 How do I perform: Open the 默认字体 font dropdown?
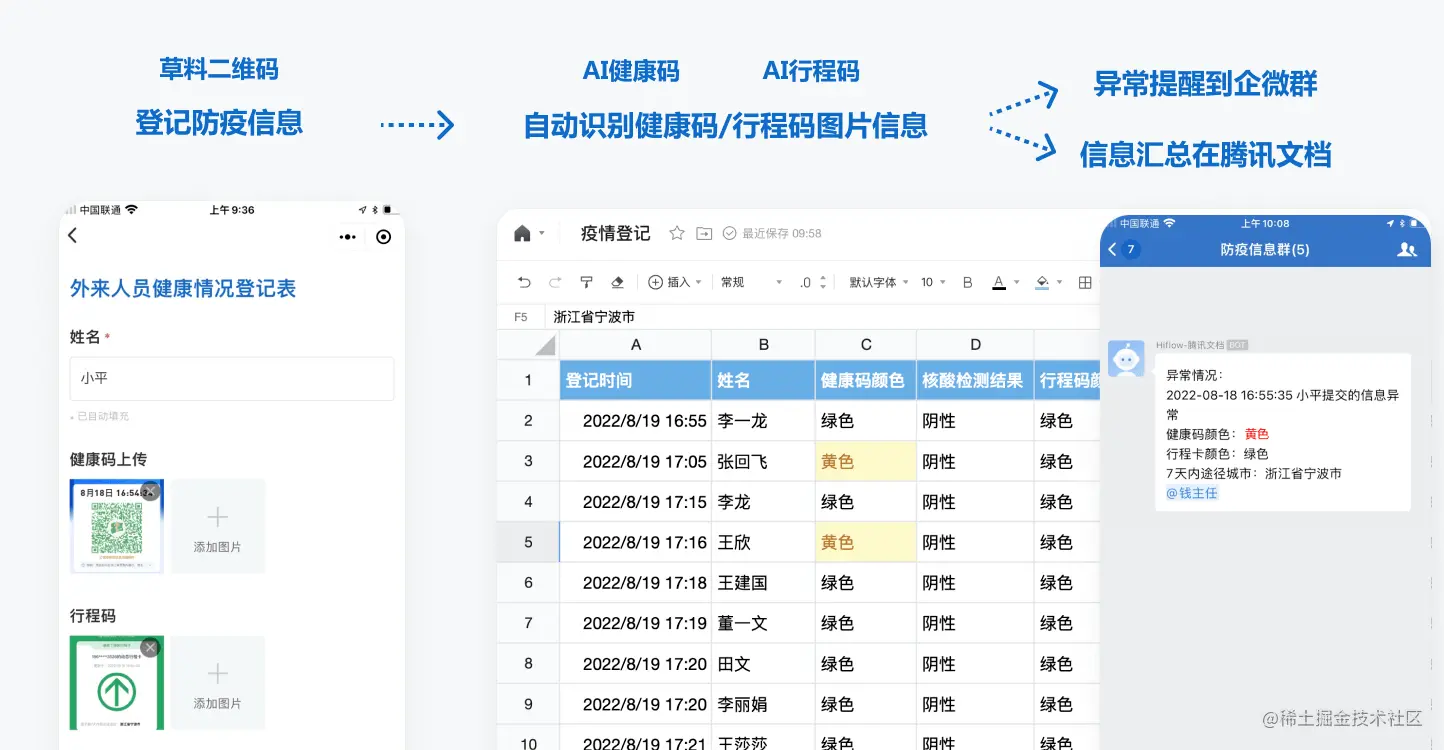pyautogui.click(x=879, y=283)
